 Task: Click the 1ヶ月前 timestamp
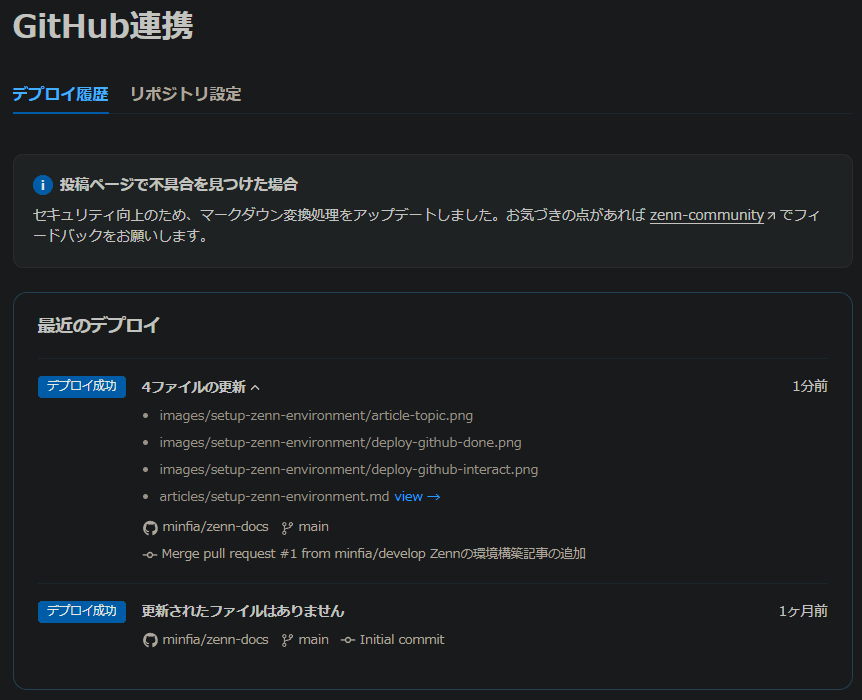[x=803, y=611]
